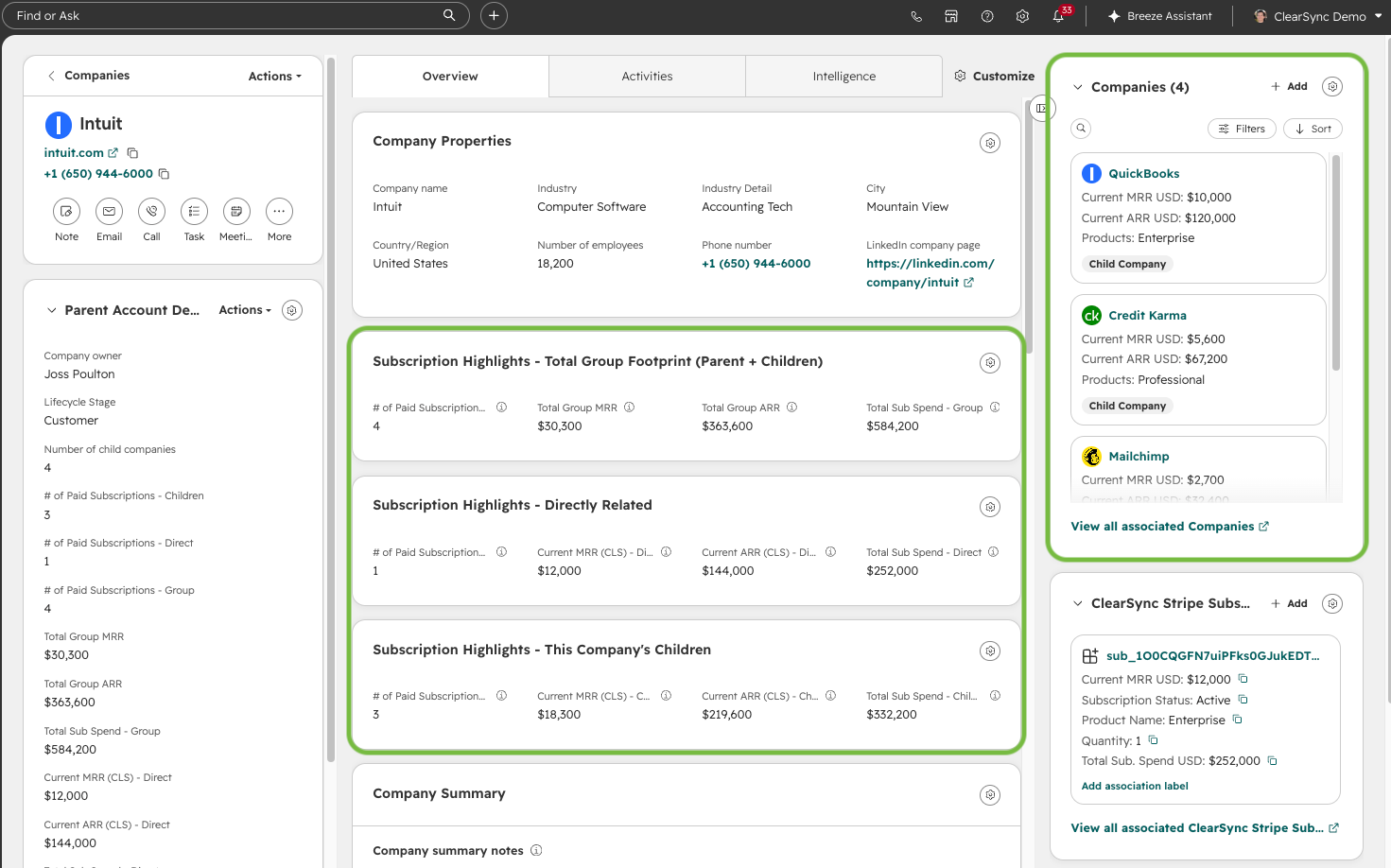Start a Call with Intuit
The height and width of the screenshot is (868, 1391).
point(151,212)
